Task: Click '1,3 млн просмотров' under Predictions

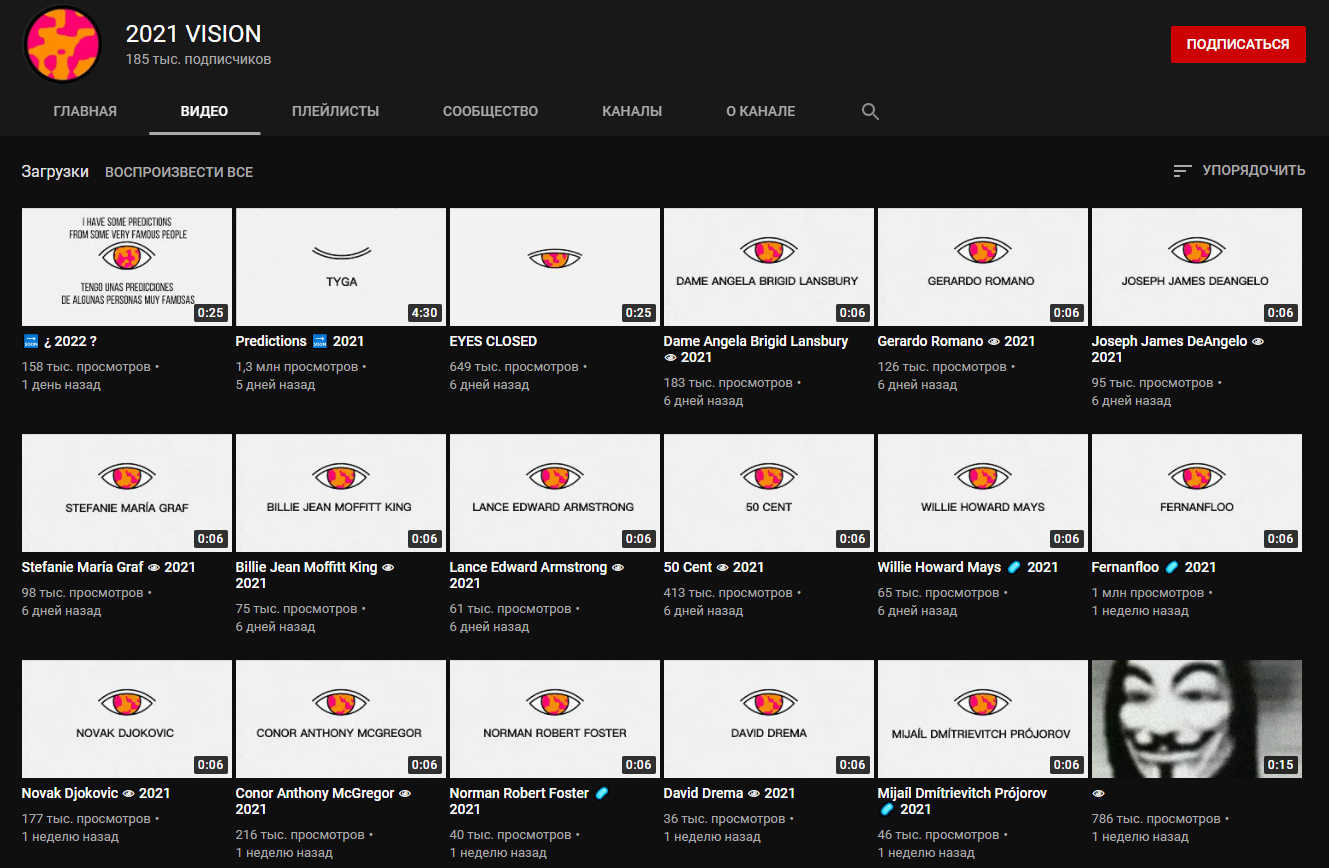Action: (297, 367)
